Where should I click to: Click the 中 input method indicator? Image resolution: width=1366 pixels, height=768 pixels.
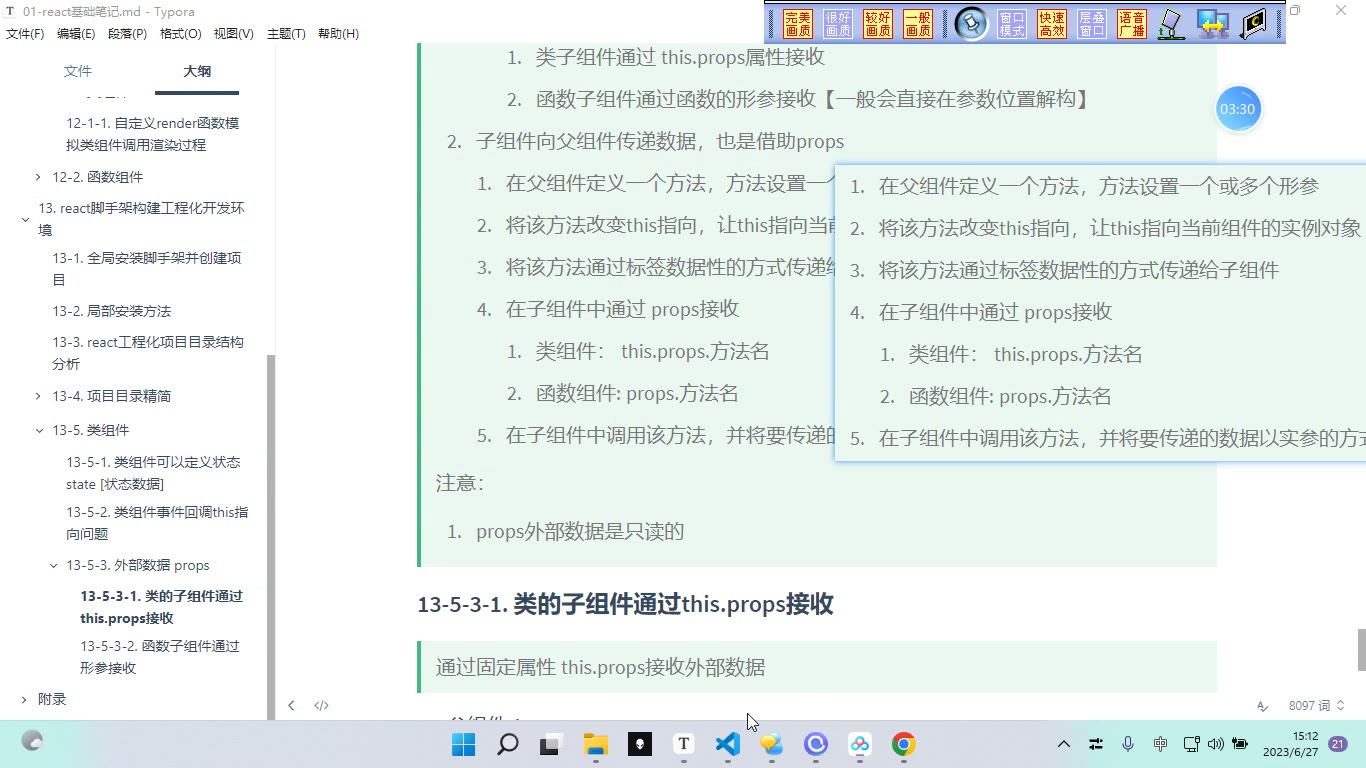coord(1160,744)
